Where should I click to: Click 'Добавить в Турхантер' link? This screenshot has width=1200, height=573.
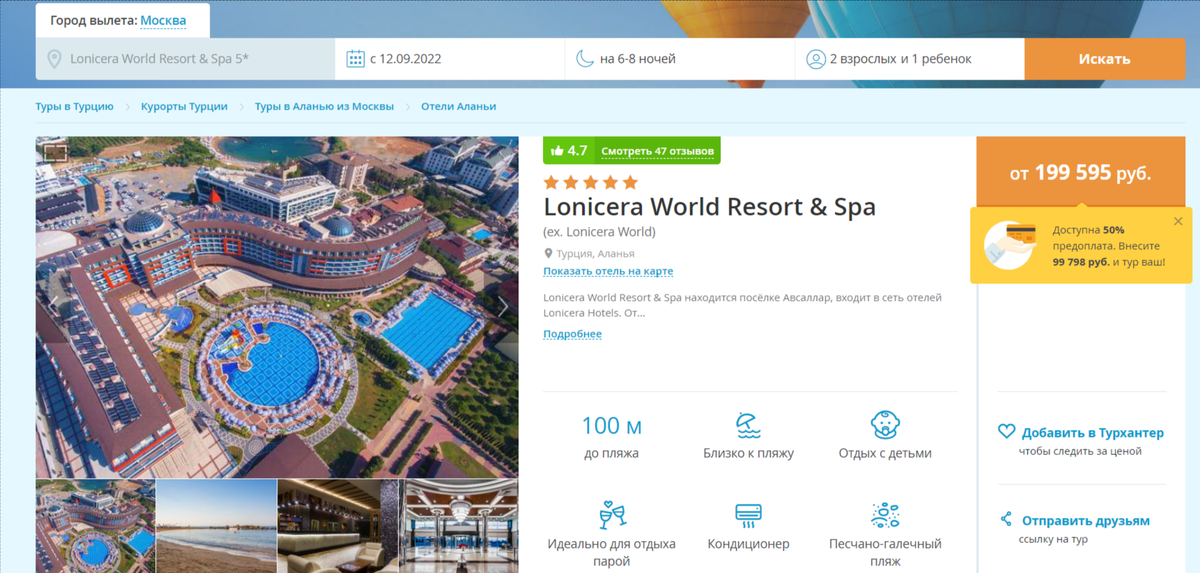pos(1093,433)
